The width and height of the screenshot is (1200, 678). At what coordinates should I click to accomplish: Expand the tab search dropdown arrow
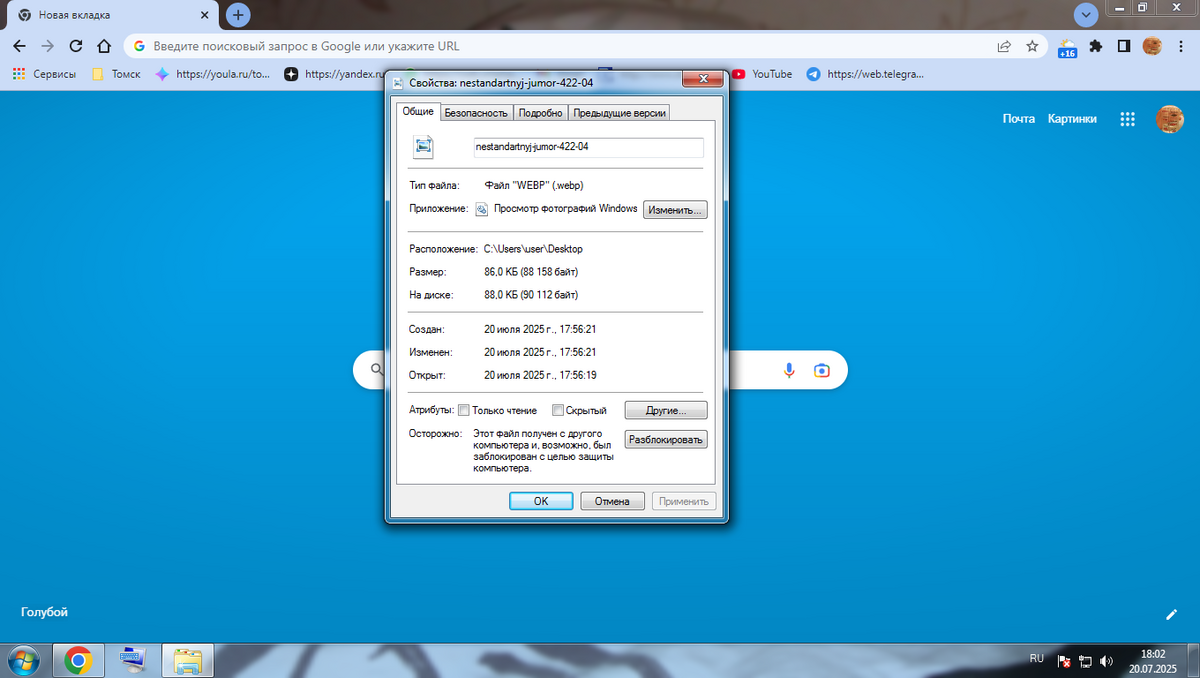tap(1086, 15)
